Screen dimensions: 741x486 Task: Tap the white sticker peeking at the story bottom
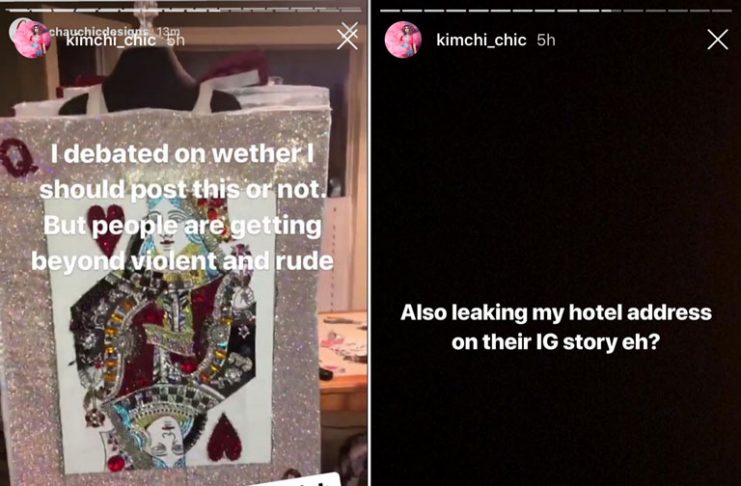click(305, 480)
